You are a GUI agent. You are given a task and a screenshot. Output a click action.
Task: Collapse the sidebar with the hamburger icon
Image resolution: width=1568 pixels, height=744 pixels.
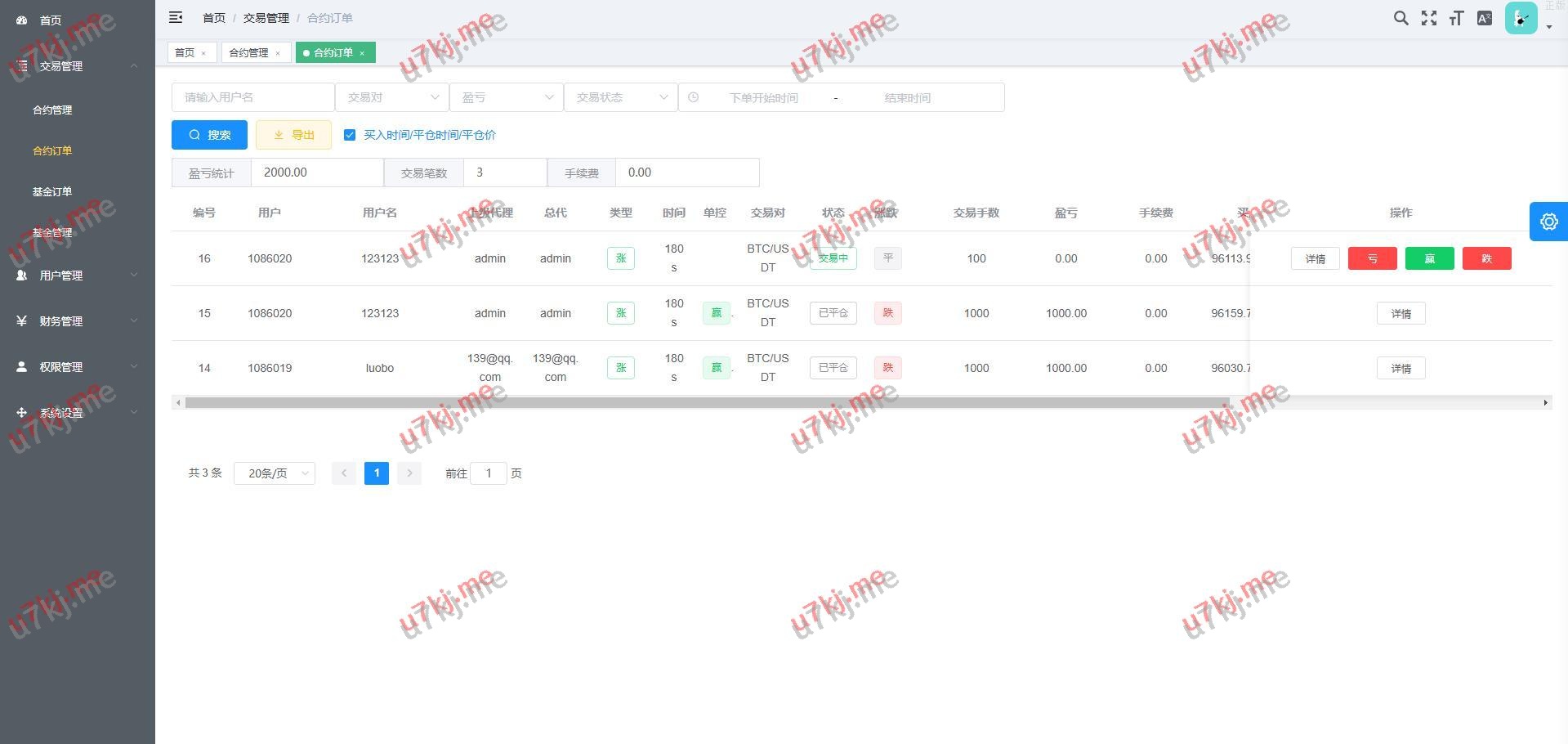(x=176, y=17)
